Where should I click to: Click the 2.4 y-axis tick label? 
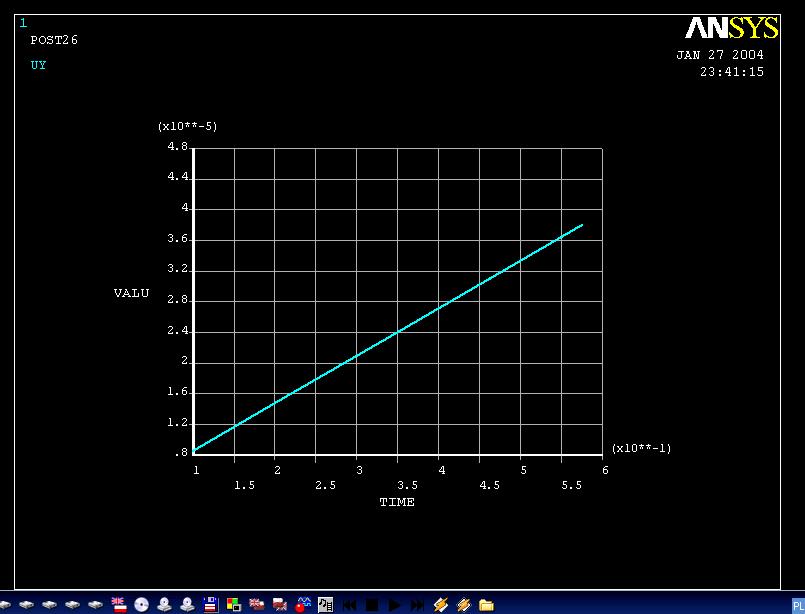point(178,331)
